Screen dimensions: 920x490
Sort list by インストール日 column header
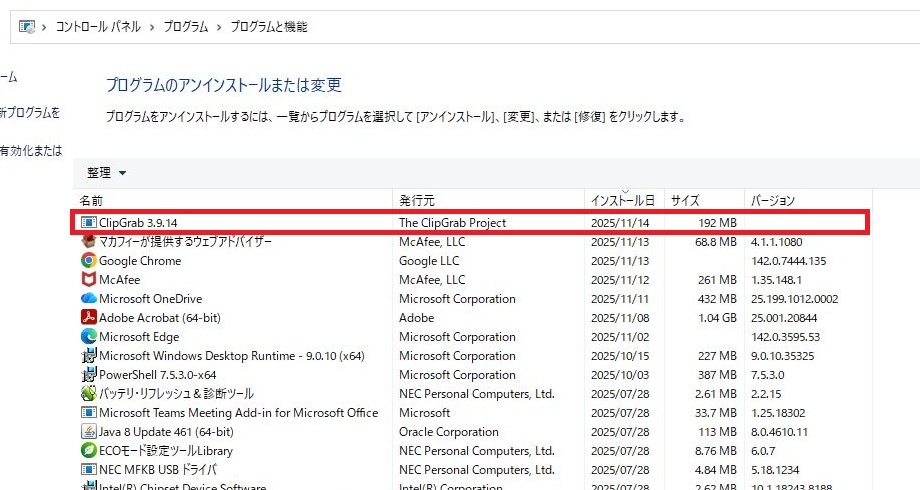(x=622, y=200)
